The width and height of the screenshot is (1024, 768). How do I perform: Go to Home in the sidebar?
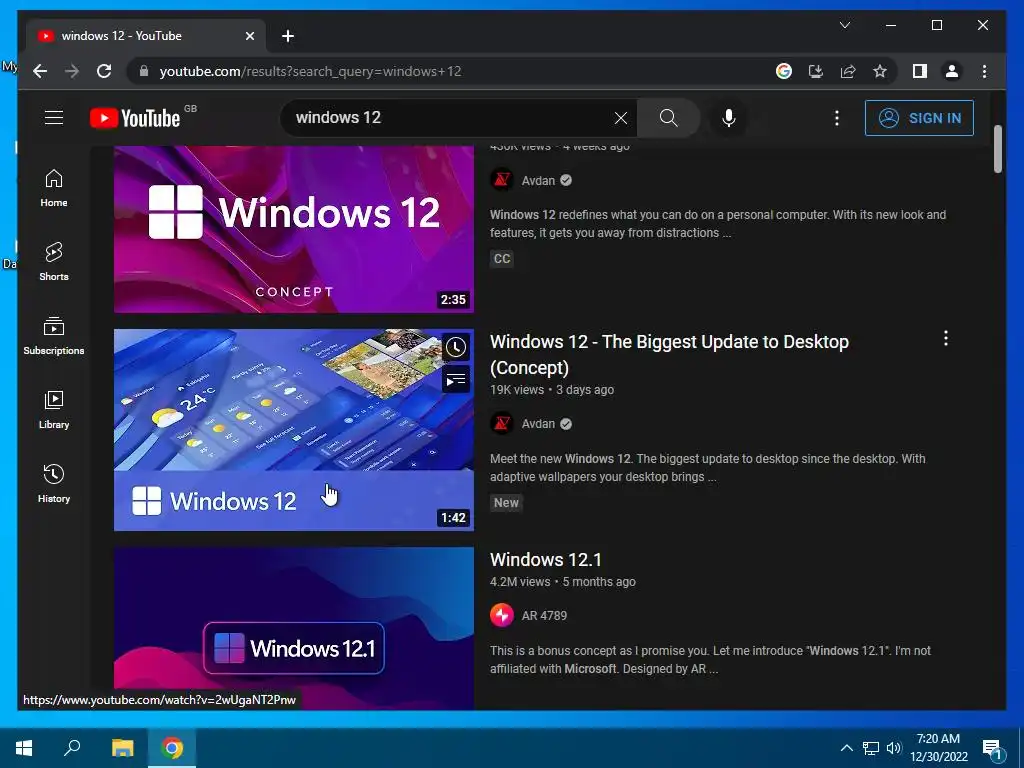click(54, 188)
